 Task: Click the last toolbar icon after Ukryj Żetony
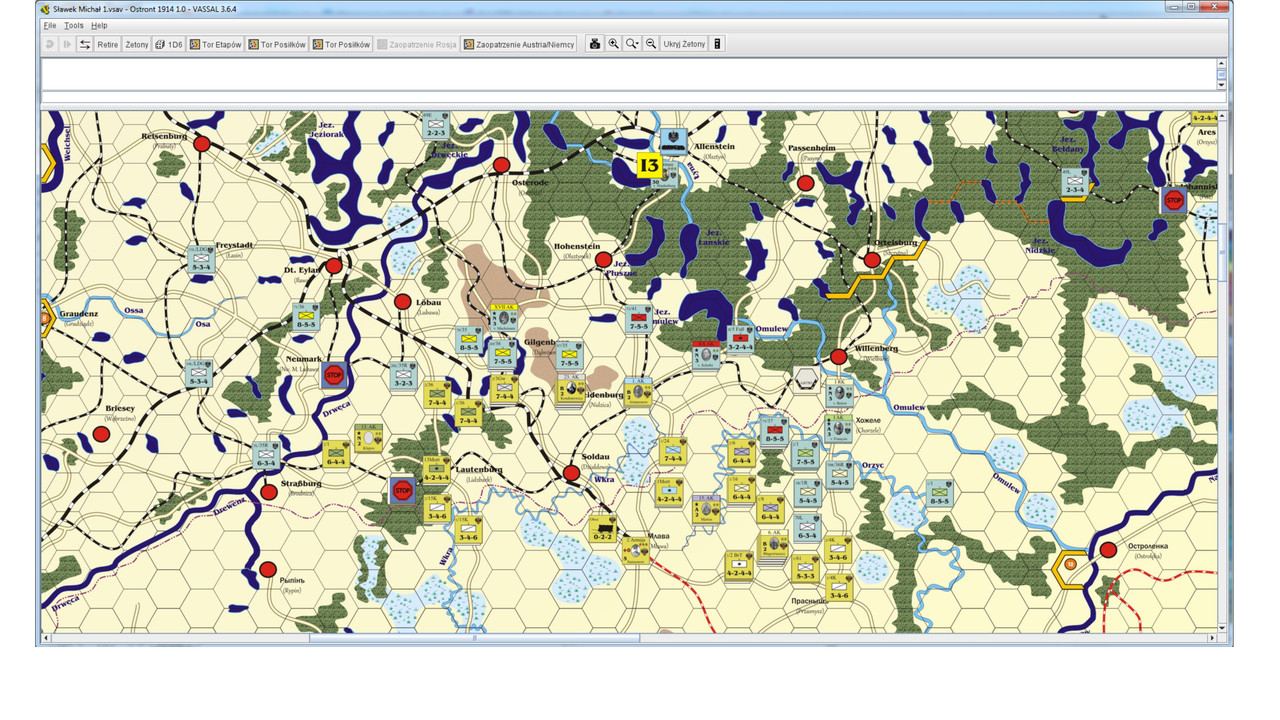(x=717, y=44)
